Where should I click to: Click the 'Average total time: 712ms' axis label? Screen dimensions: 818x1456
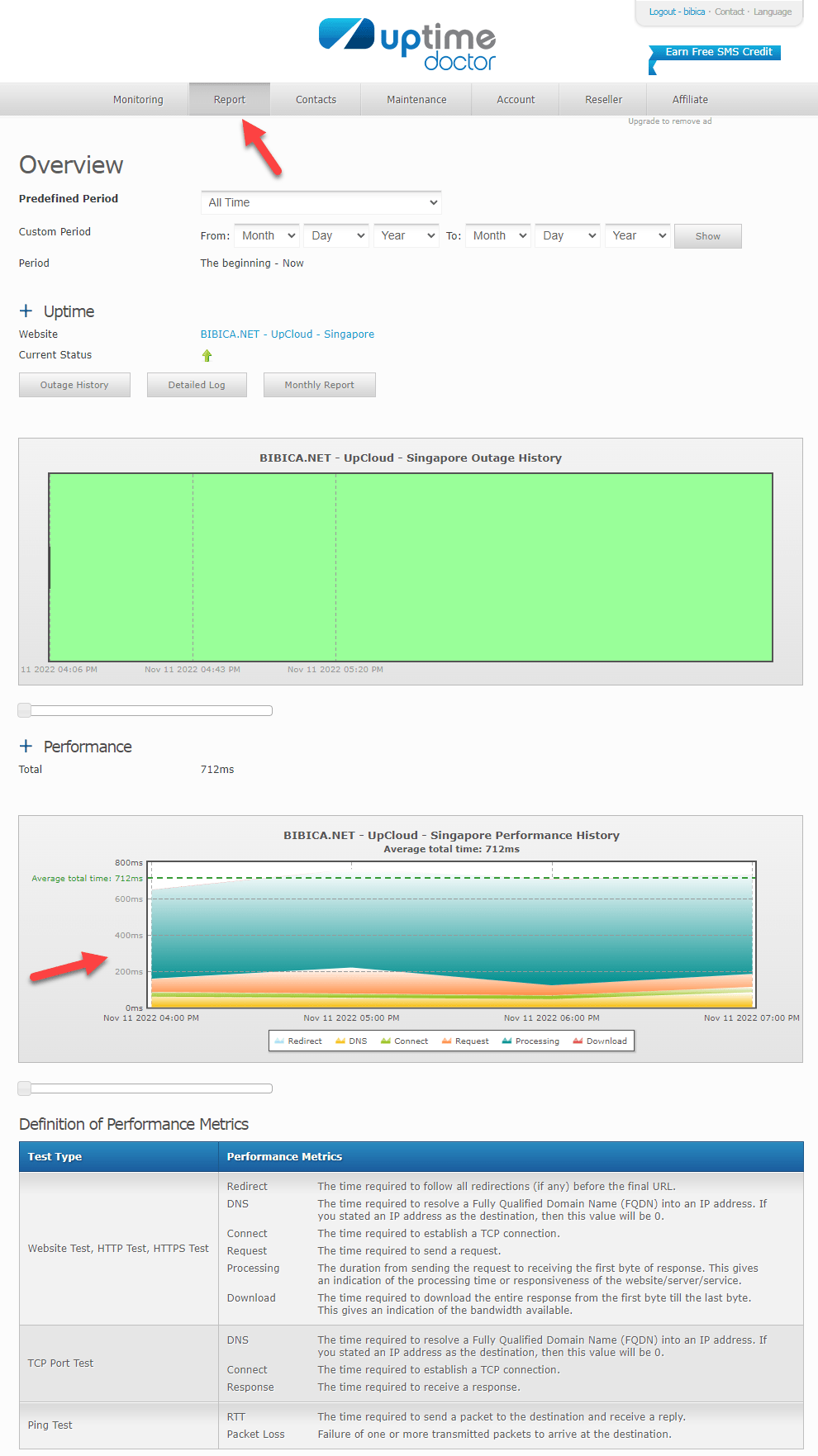point(88,878)
